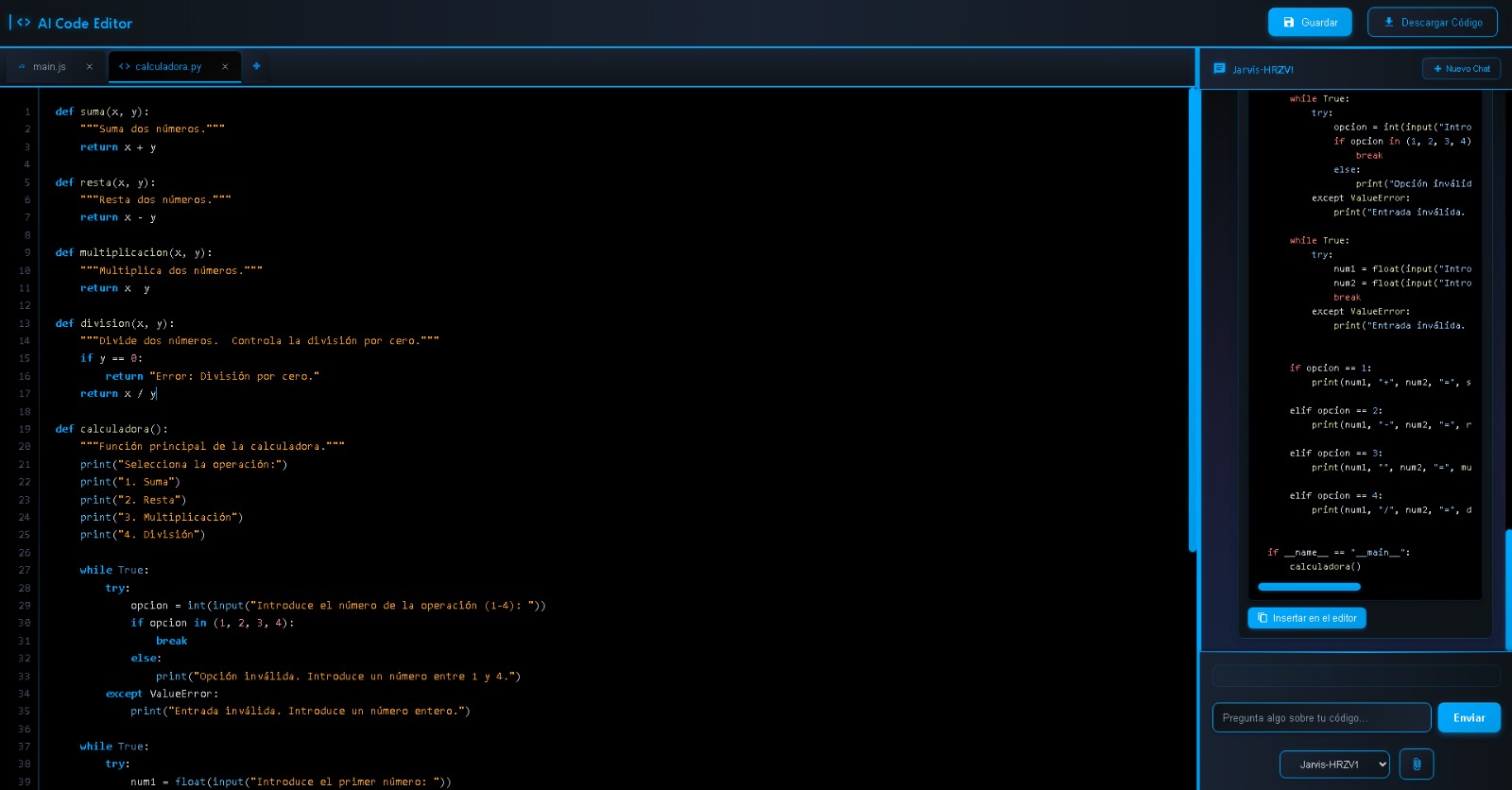Open the Jarvis-HRZV1 model dropdown
The image size is (1512, 790).
tap(1334, 764)
